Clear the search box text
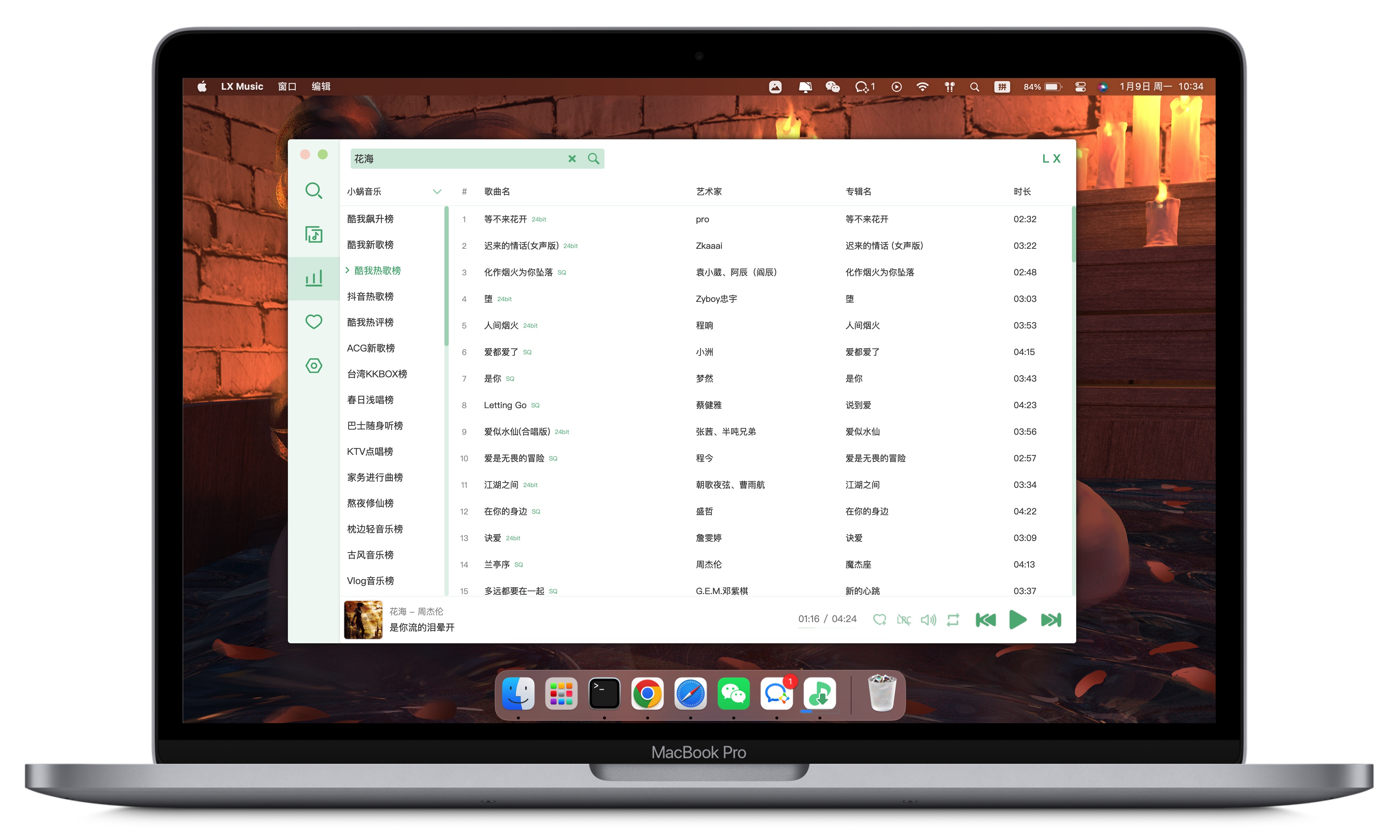 (572, 159)
